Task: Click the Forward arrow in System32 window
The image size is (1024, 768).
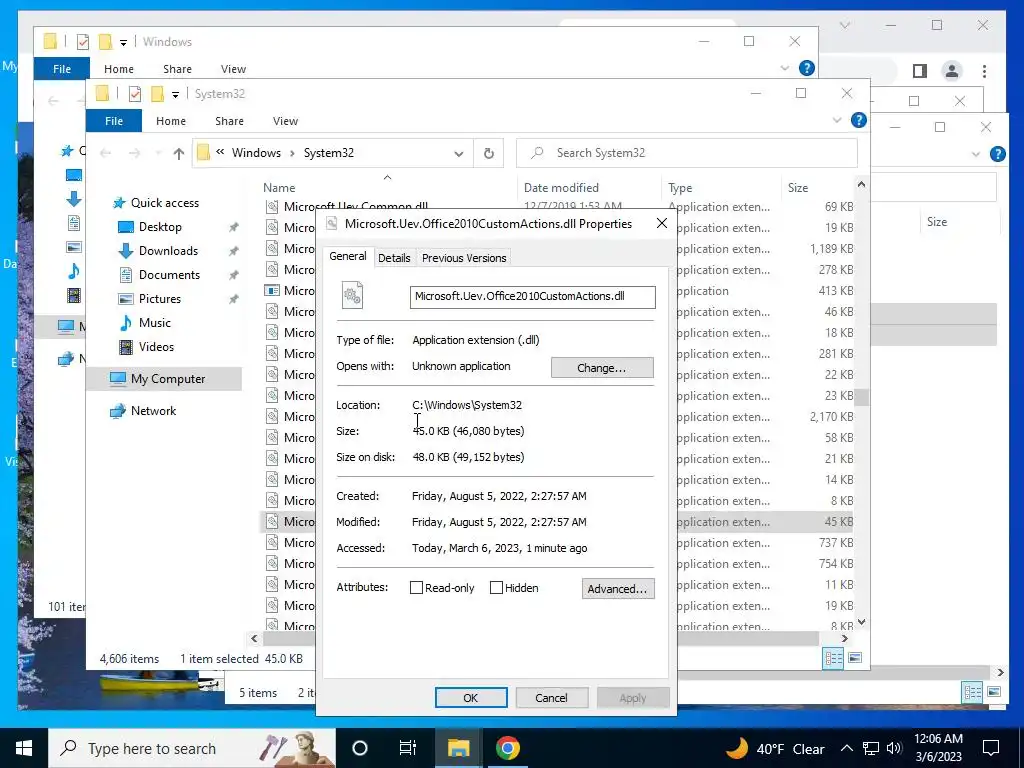Action: (x=134, y=153)
